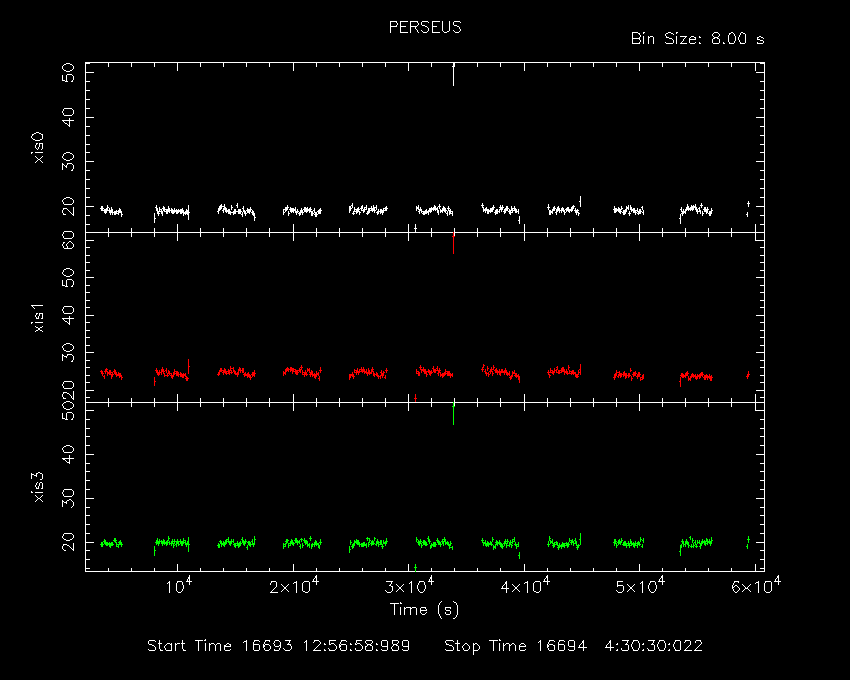Image resolution: width=850 pixels, height=680 pixels.
Task: Click the 30 tick label in xis1 panel
Action: tap(68, 352)
